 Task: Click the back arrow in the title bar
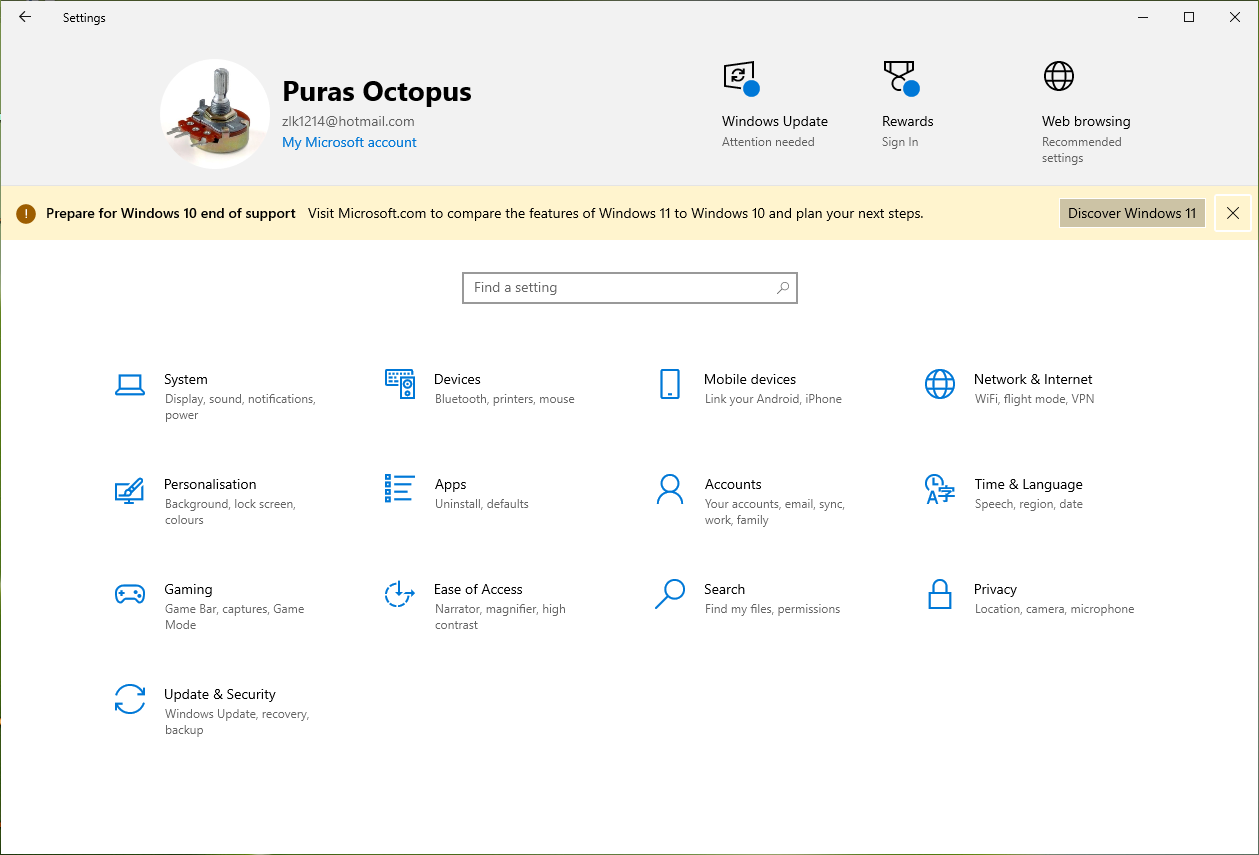[x=25, y=17]
